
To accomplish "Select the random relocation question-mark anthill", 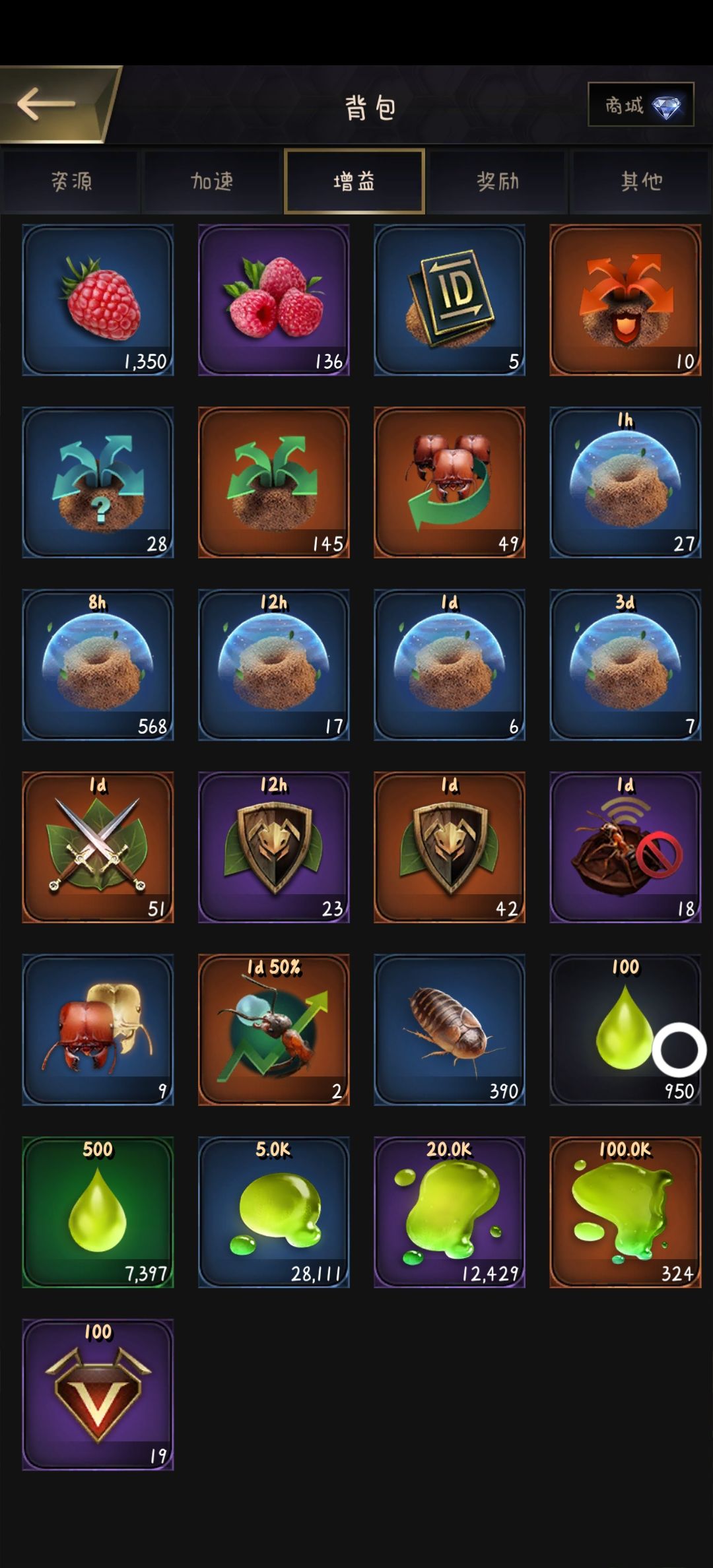I will [x=98, y=482].
